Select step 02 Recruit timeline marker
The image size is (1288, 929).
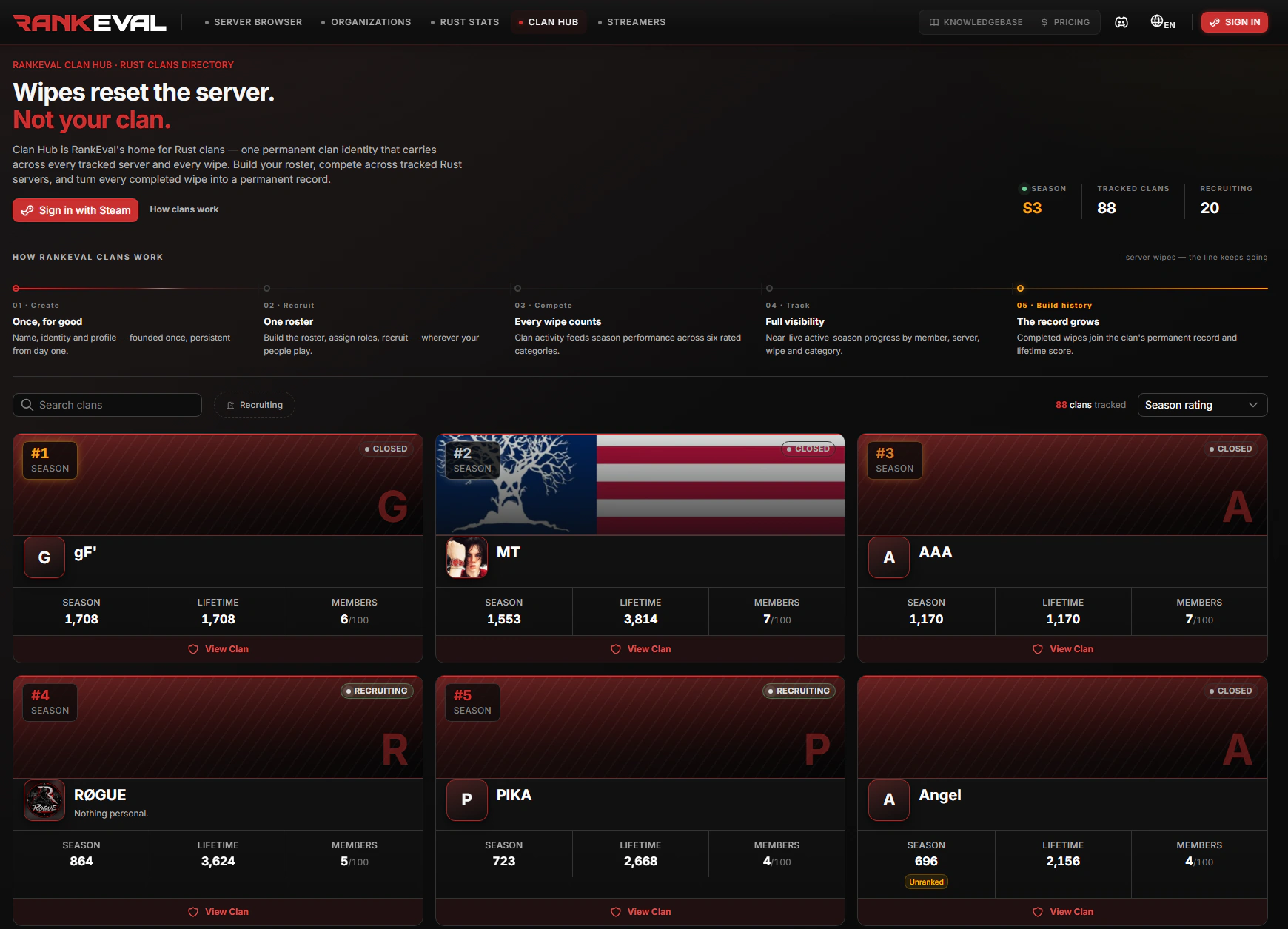pyautogui.click(x=267, y=288)
